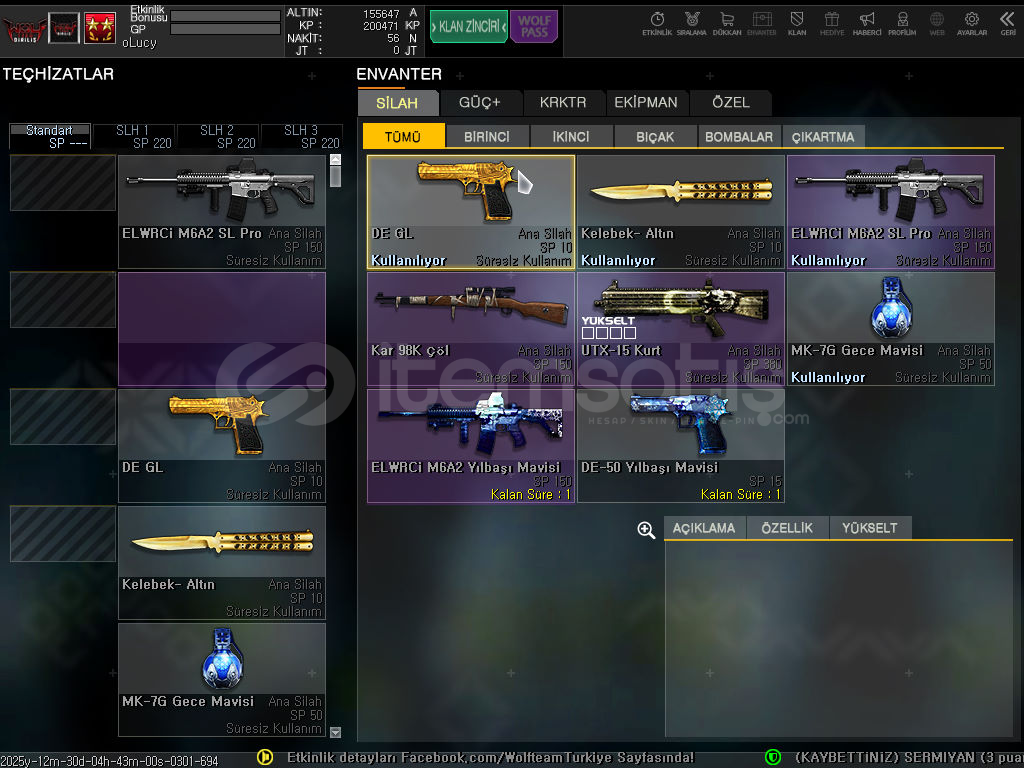Click equipped ELWRCi M6A2 SL Pro in Teçhizatlar
This screenshot has height=768, width=1024.
click(222, 212)
